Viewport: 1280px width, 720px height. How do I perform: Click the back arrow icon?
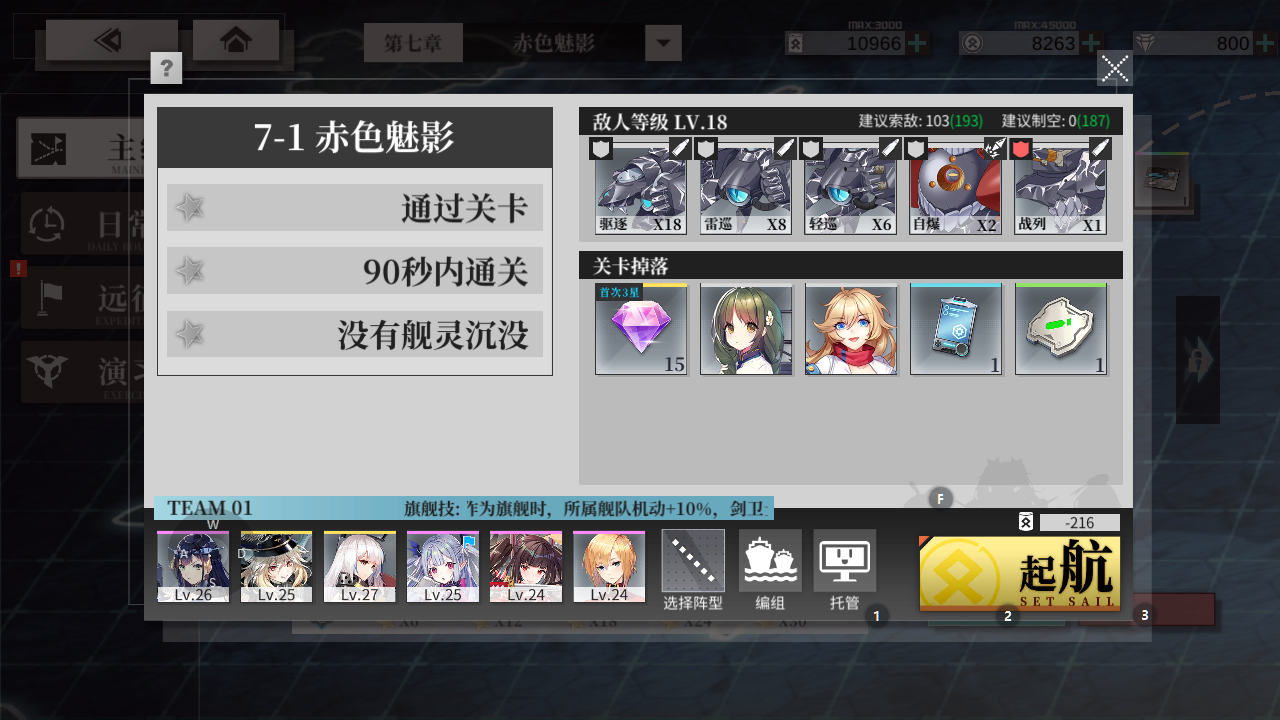[x=111, y=40]
